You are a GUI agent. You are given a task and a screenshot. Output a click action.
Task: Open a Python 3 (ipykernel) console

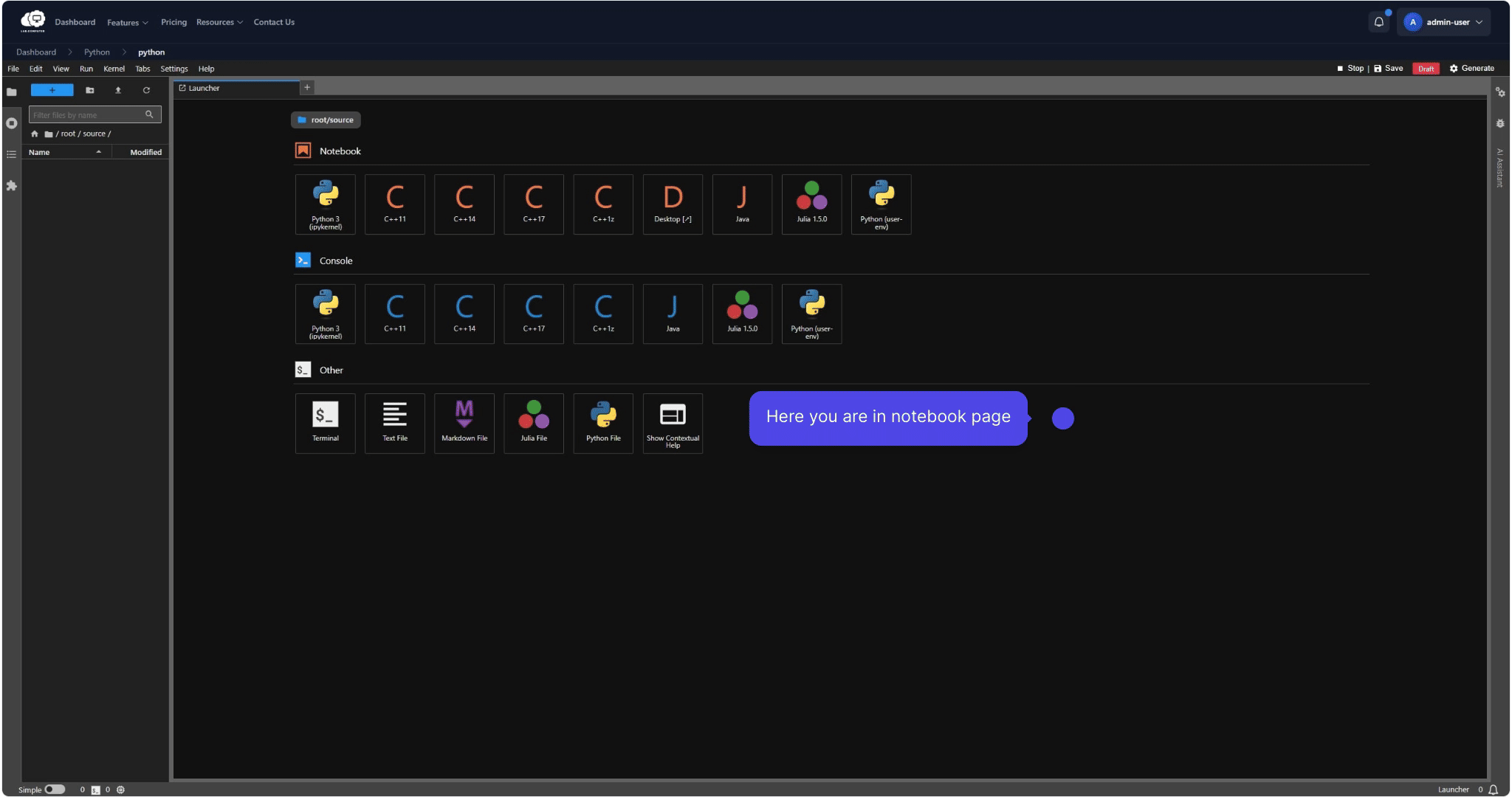click(x=325, y=314)
